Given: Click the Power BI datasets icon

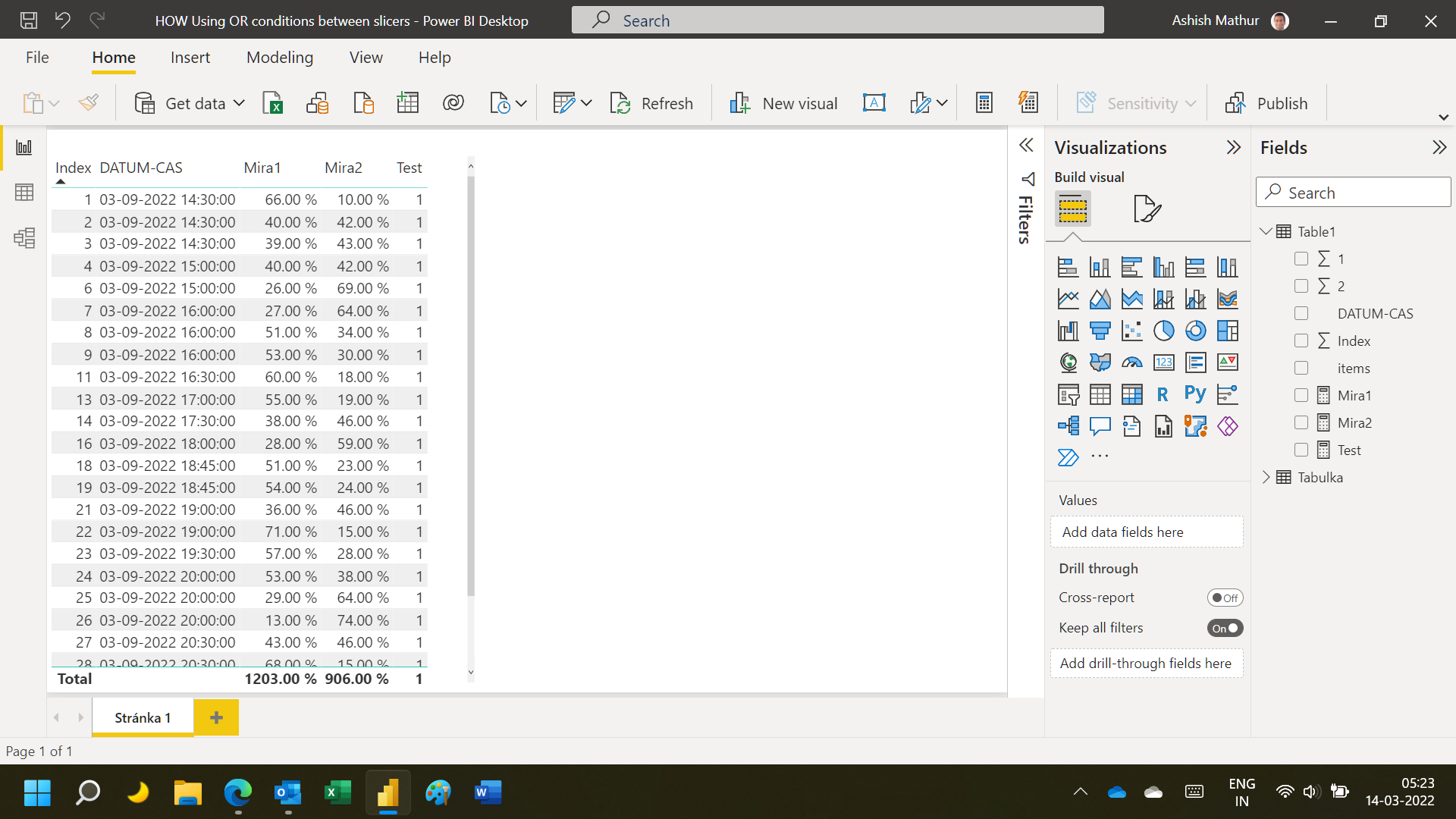Looking at the screenshot, I should point(318,103).
